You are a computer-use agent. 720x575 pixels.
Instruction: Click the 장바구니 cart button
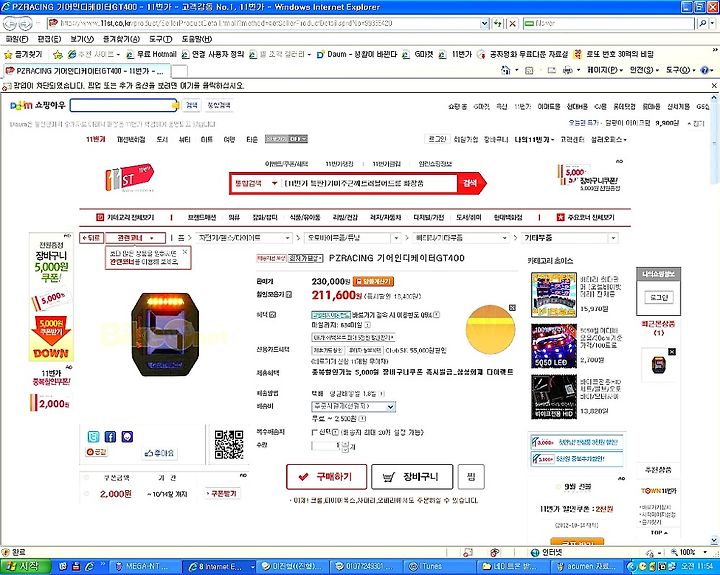point(412,477)
